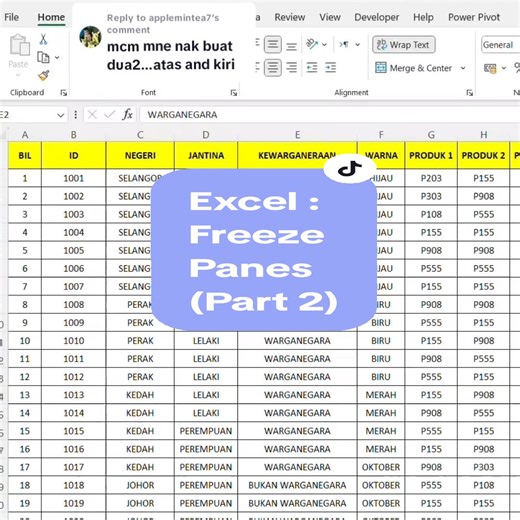Click the Copy icon in Clipboard group
The height and width of the screenshot is (520, 520).
pyautogui.click(x=43, y=57)
